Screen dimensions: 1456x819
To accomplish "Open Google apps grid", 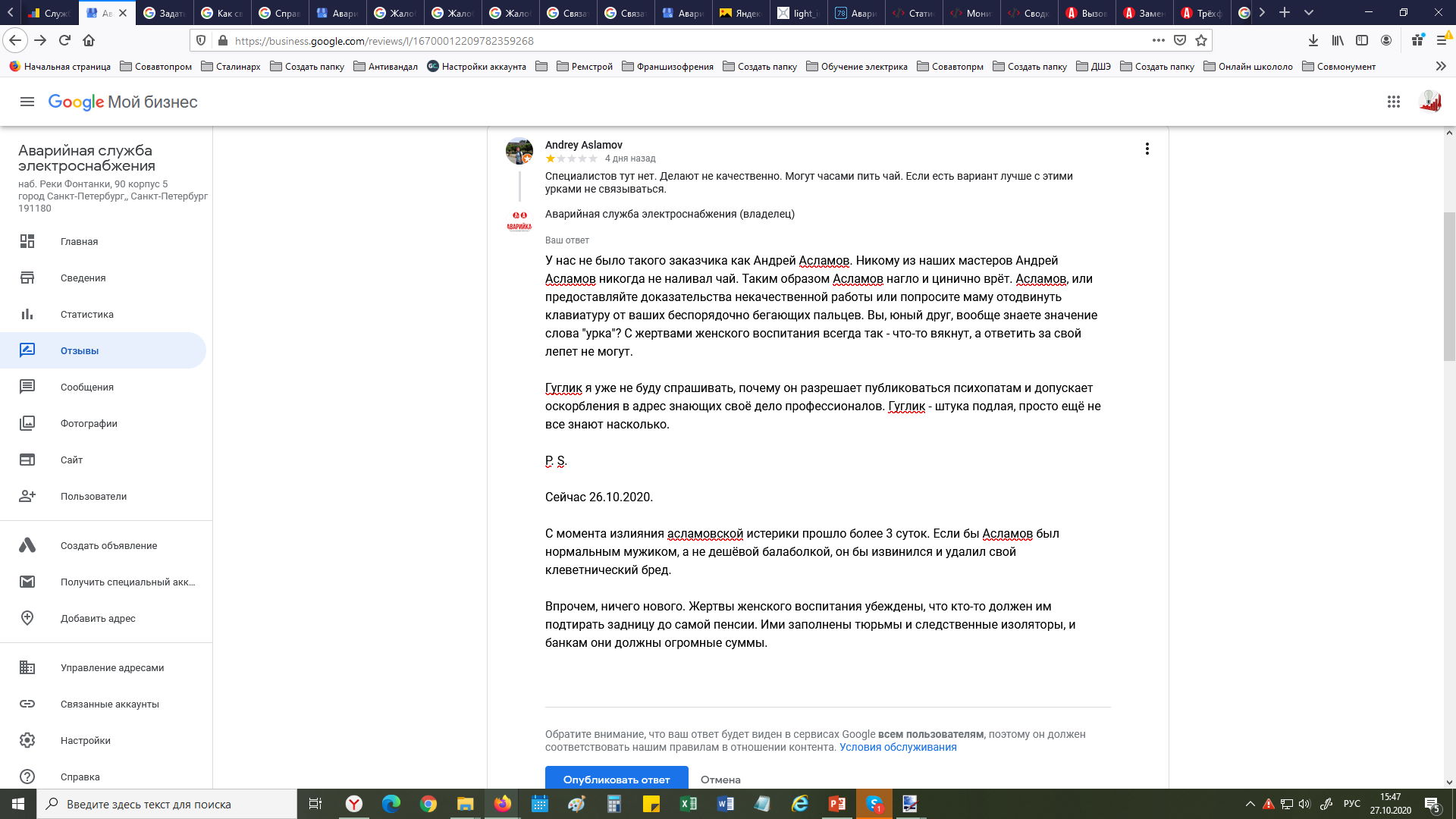I will tap(1393, 102).
